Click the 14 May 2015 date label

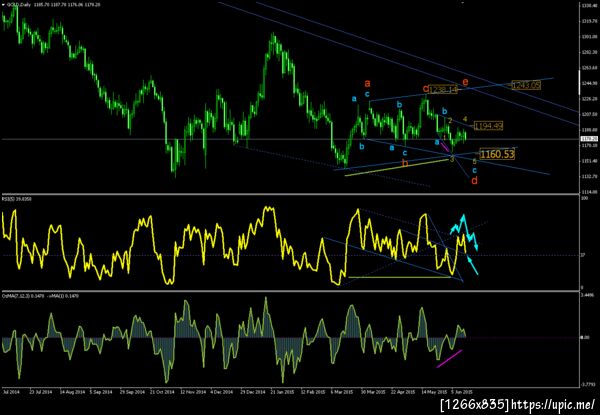(434, 392)
